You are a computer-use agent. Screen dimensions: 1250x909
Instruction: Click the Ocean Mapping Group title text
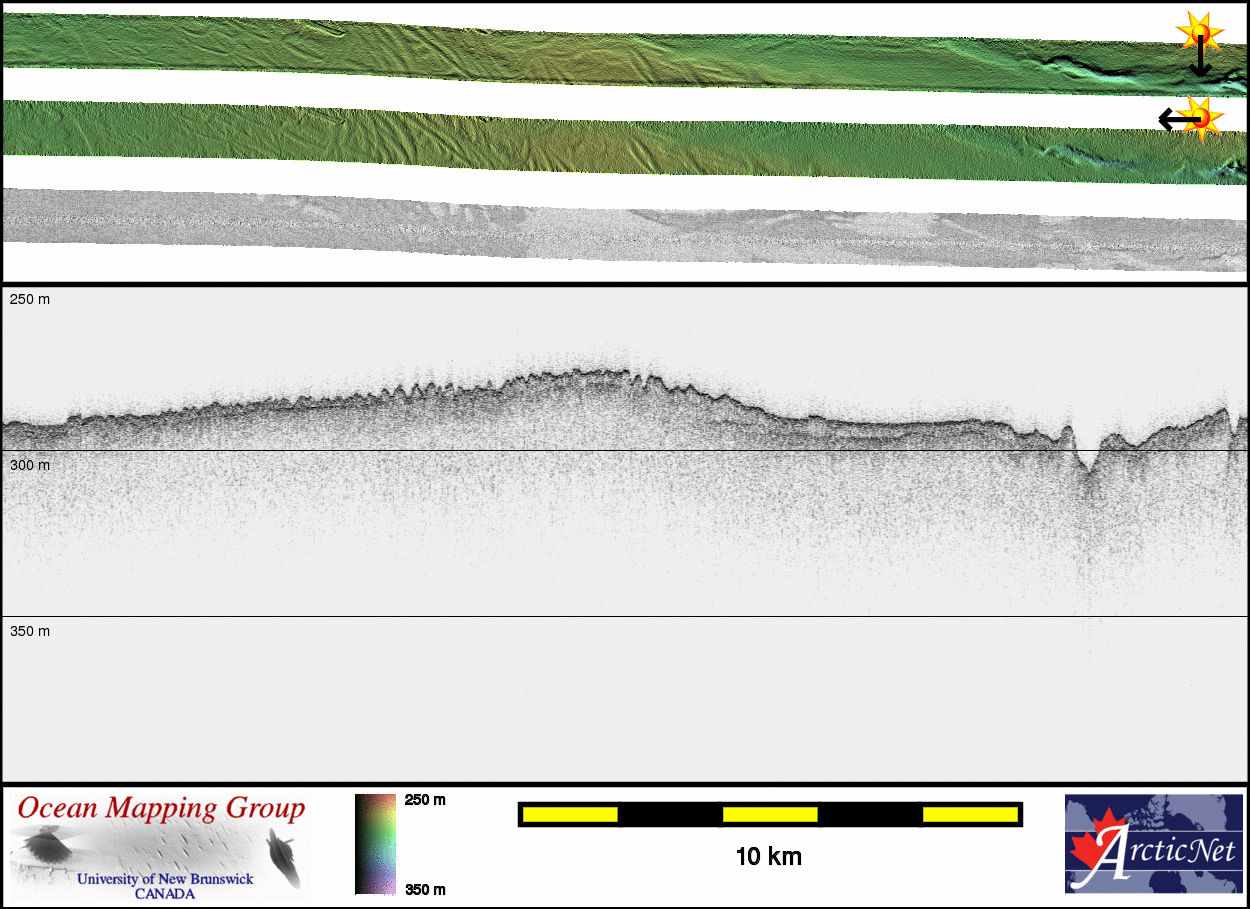pyautogui.click(x=160, y=808)
